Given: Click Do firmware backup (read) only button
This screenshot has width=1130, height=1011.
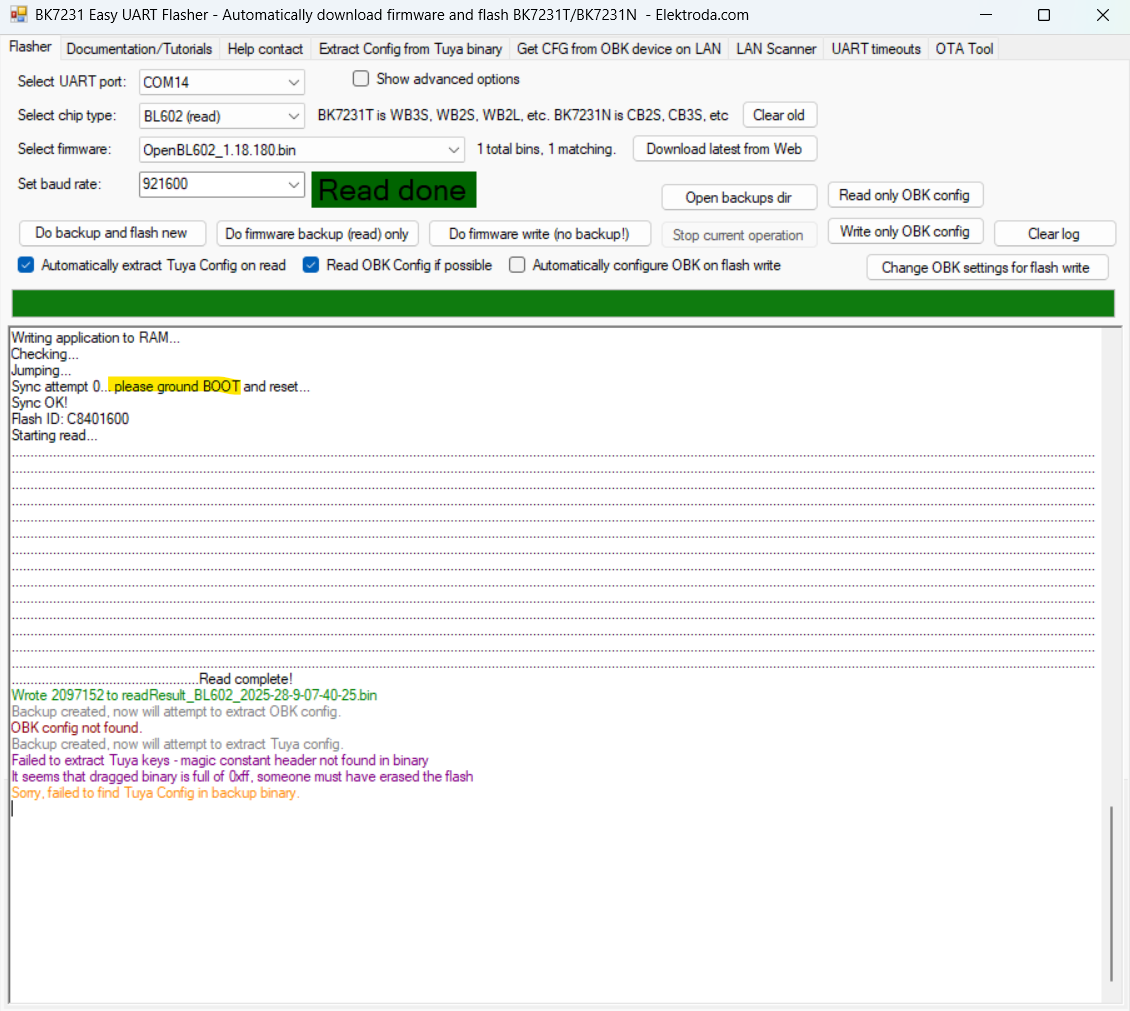Looking at the screenshot, I should 317,233.
